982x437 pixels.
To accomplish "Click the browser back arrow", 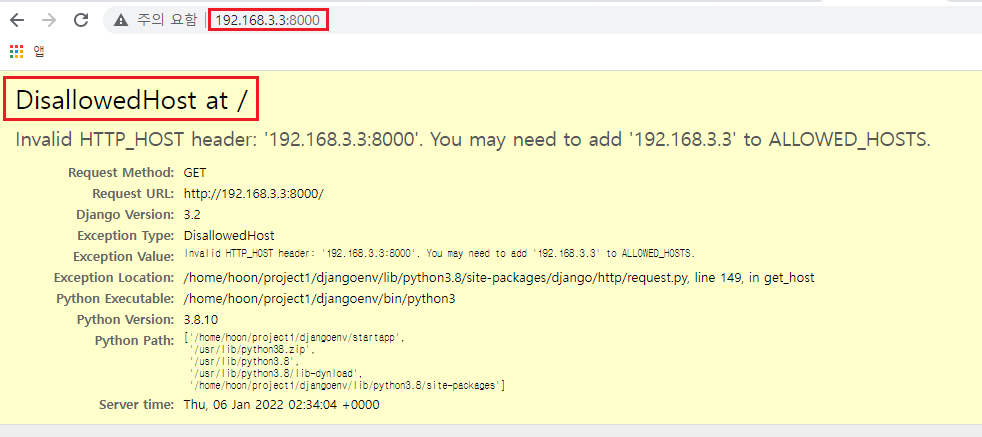I will 17,20.
